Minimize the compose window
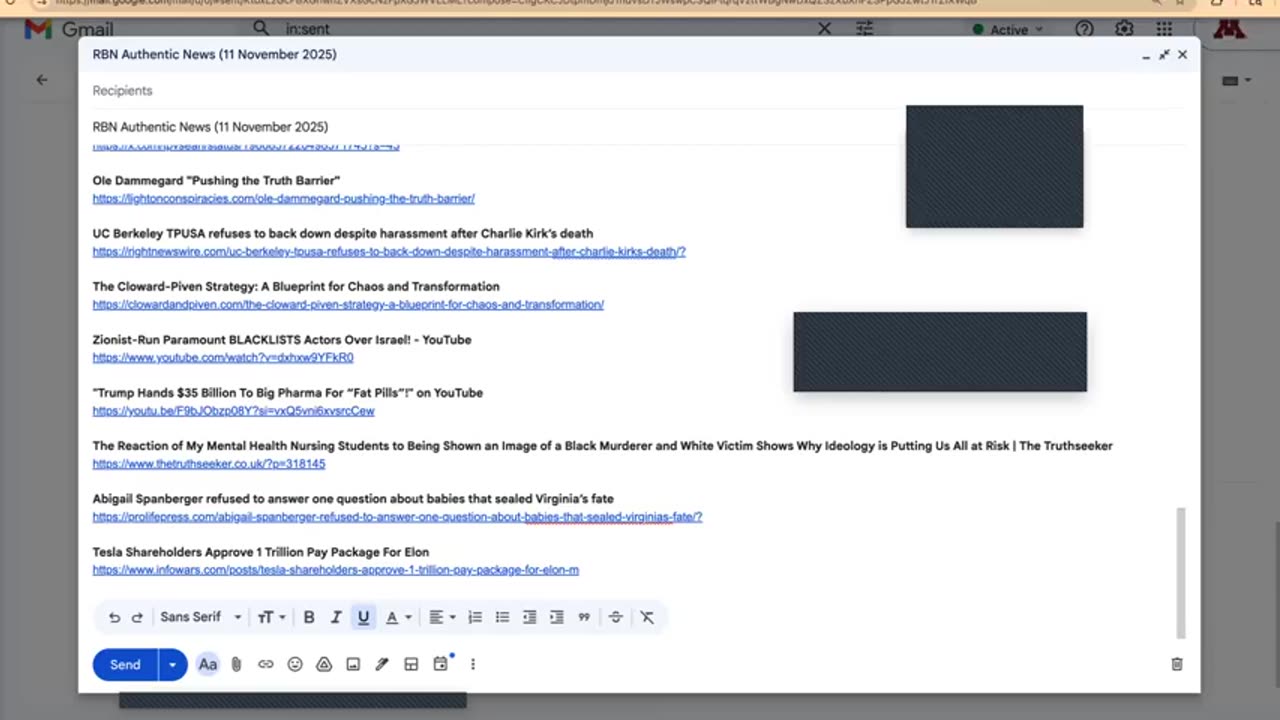 1146,55
